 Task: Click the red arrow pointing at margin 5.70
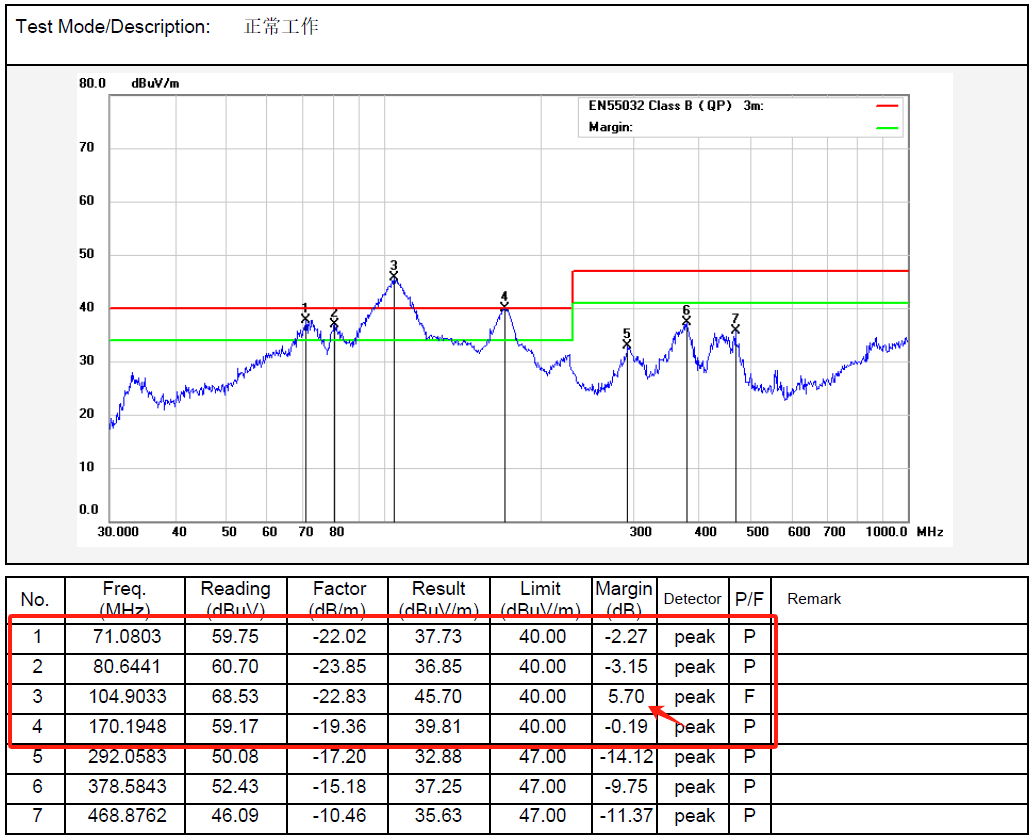click(667, 716)
